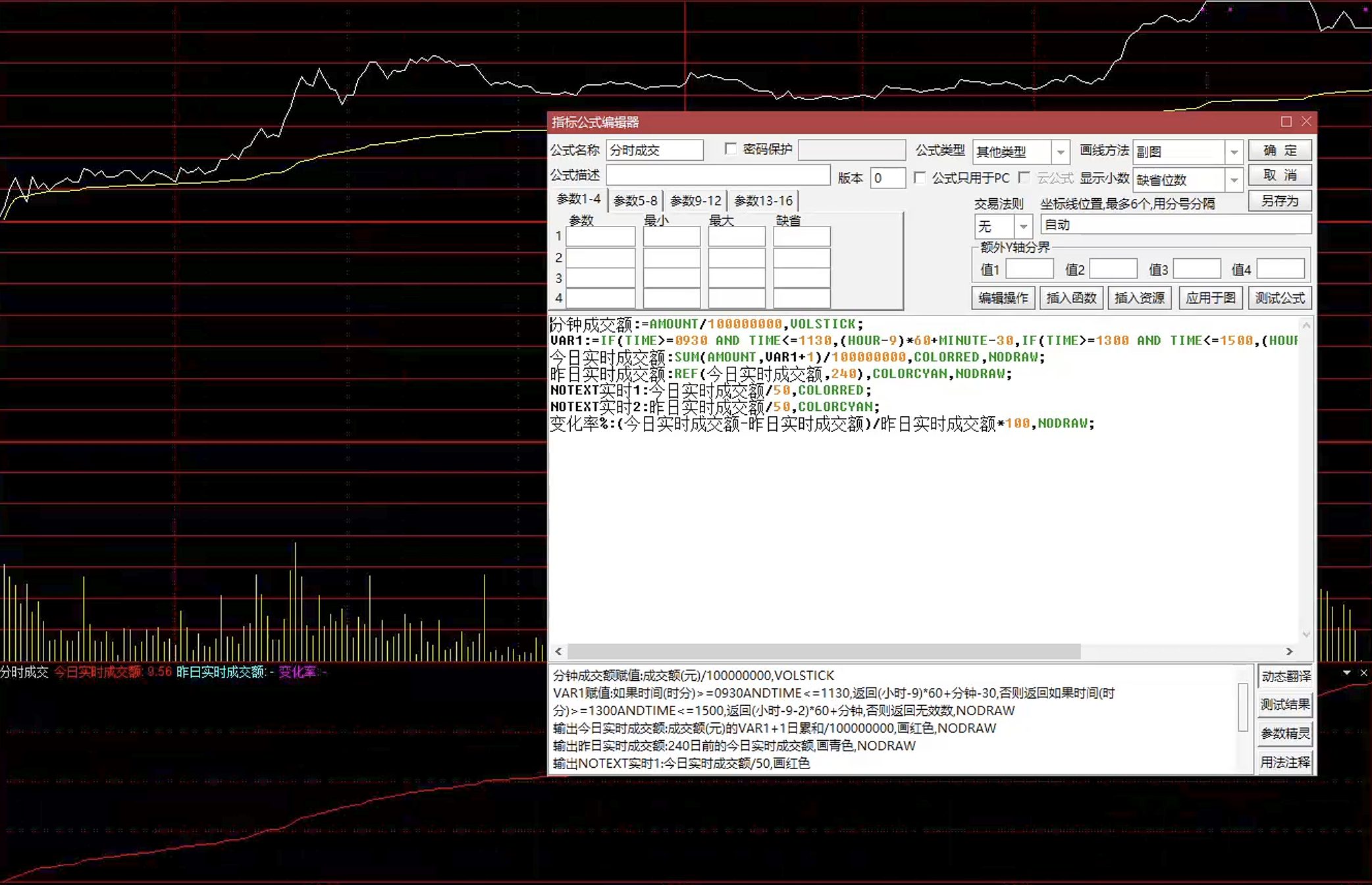Click the 测试公式 button
The height and width of the screenshot is (885, 1372).
click(1280, 298)
